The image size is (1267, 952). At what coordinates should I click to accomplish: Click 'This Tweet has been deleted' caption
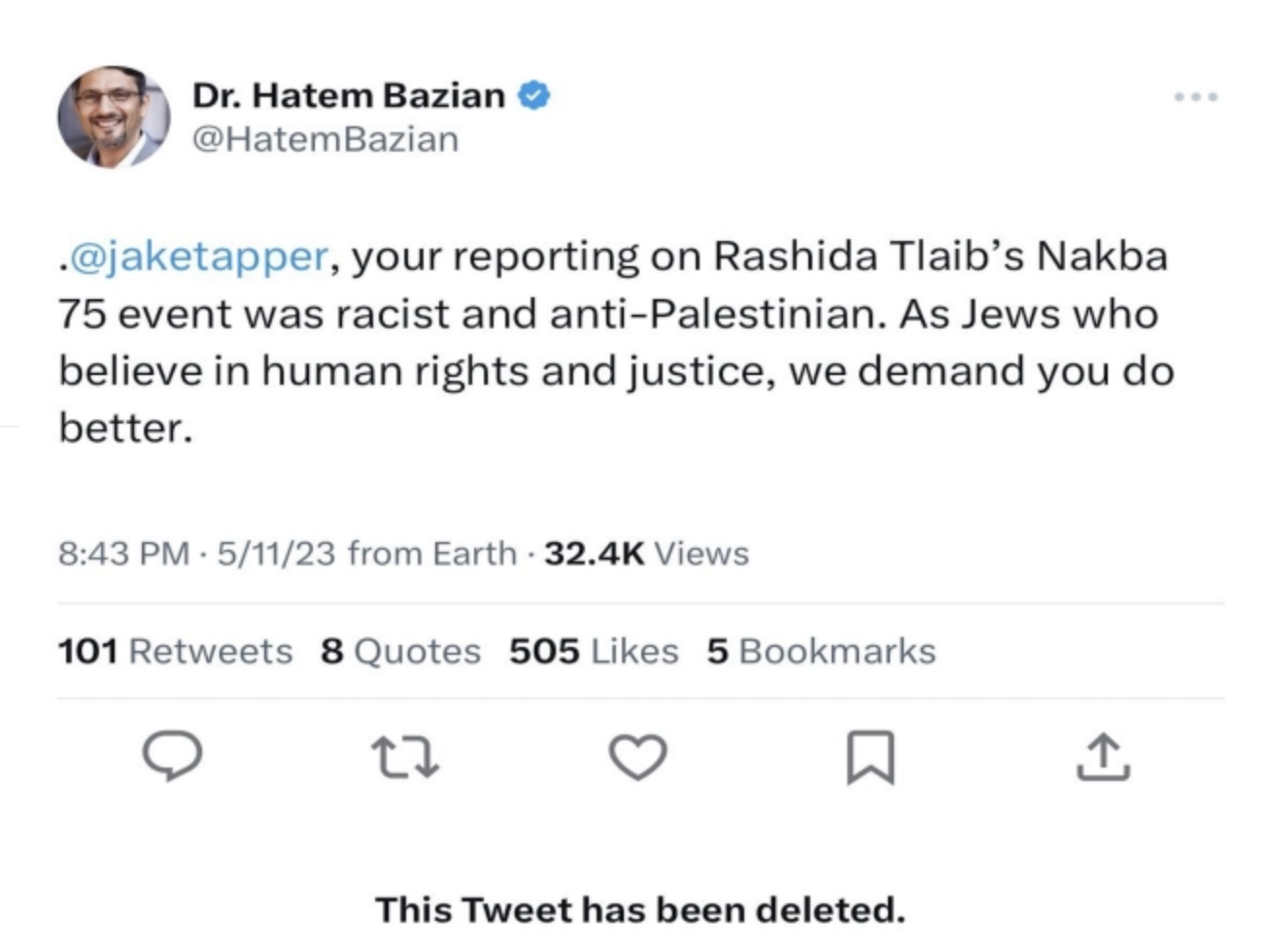tap(639, 910)
